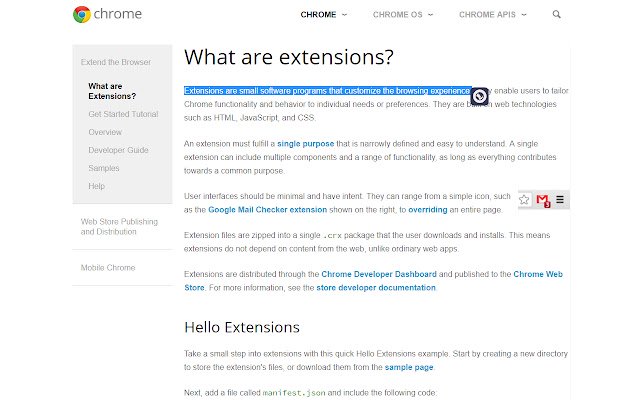Open the Help sidebar item
The width and height of the screenshot is (640, 400).
[x=97, y=186]
